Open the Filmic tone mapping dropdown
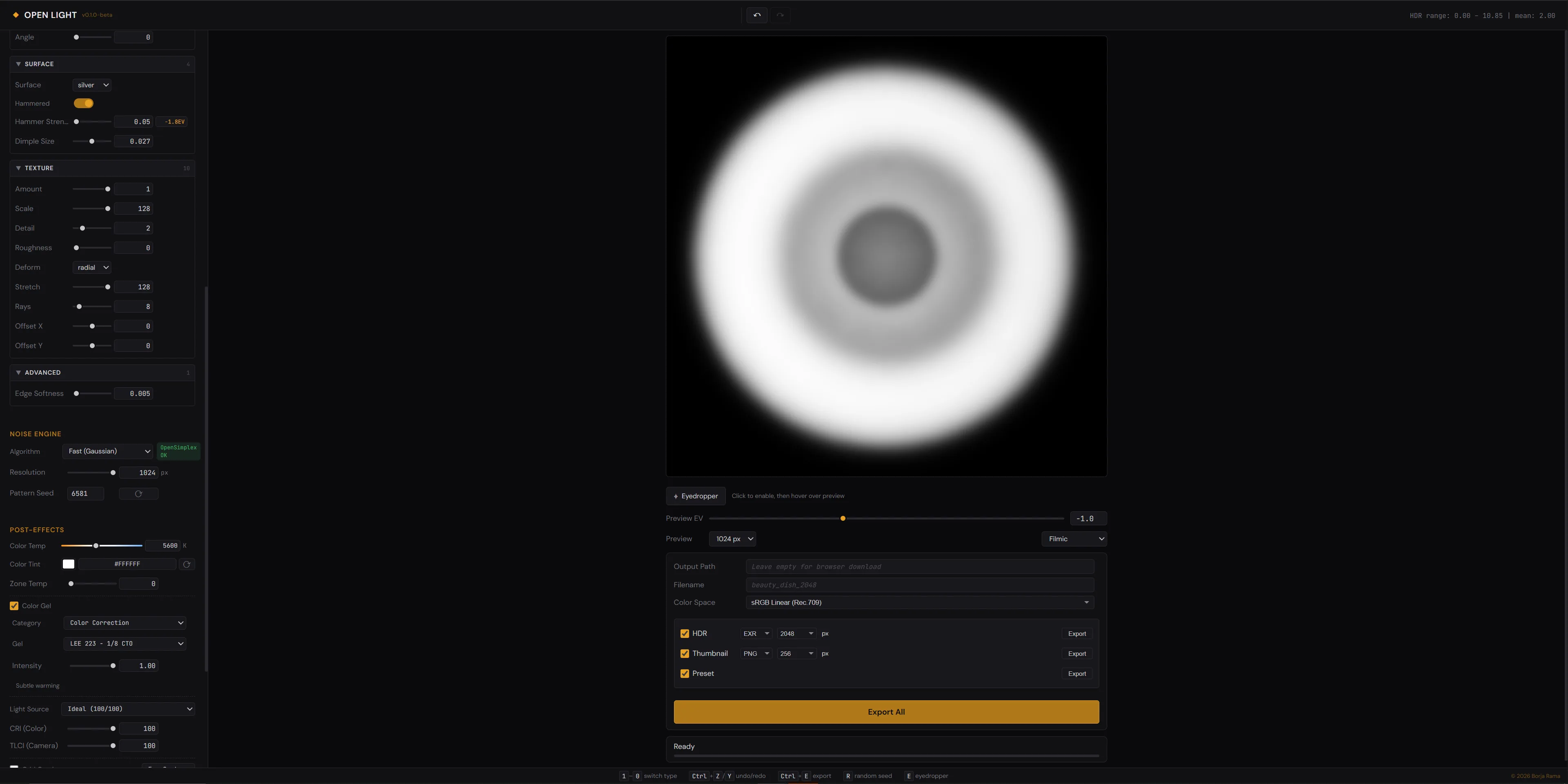The image size is (1568, 784). click(1073, 539)
